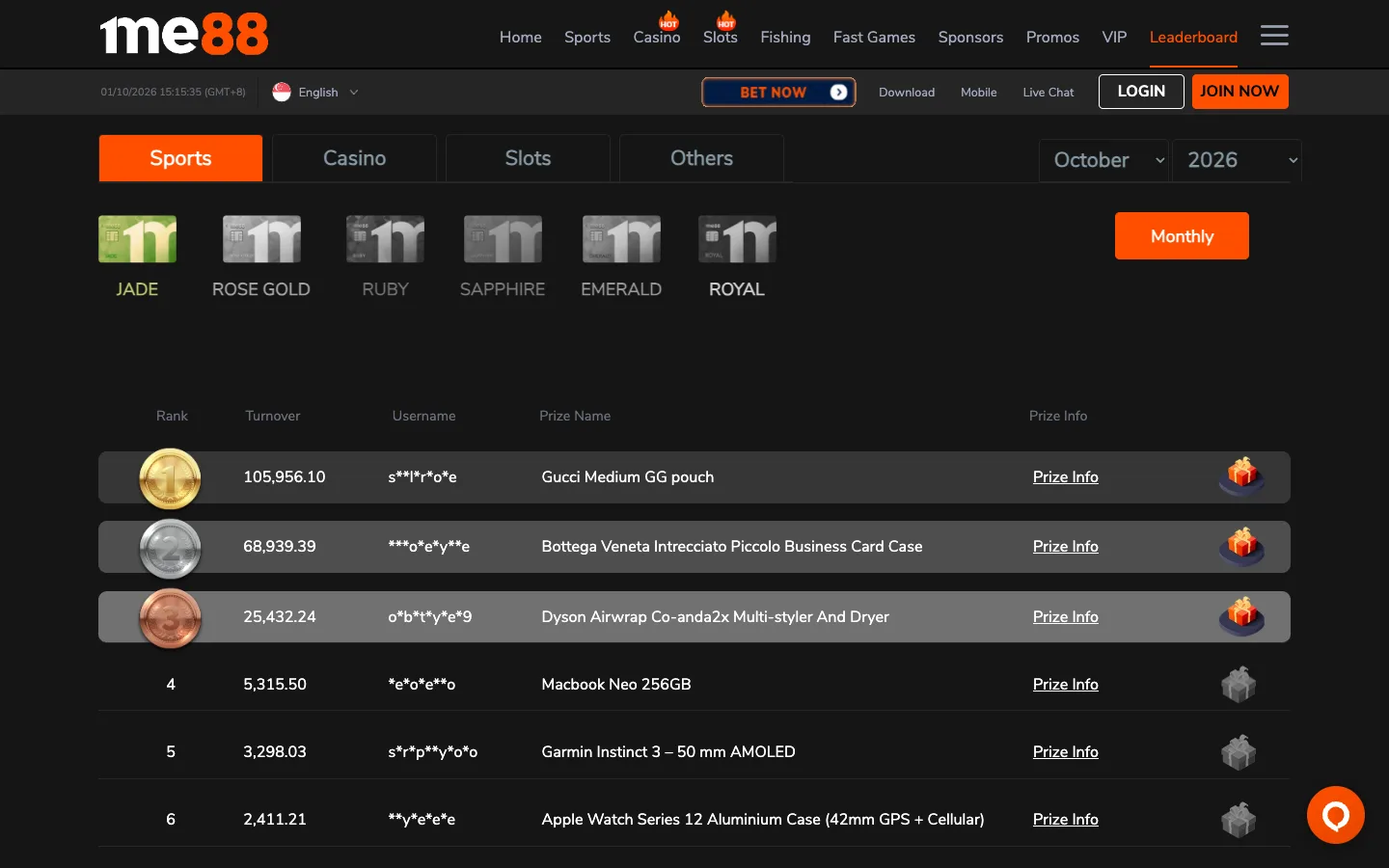Select the EMERALD tier card icon
The width and height of the screenshot is (1389, 868).
621,239
